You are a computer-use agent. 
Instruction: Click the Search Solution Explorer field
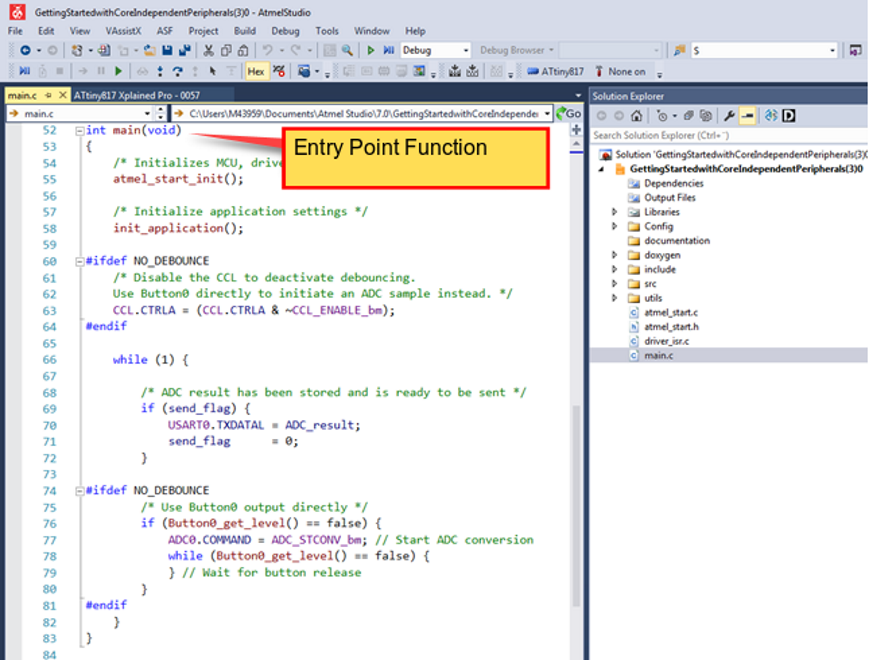click(x=729, y=135)
